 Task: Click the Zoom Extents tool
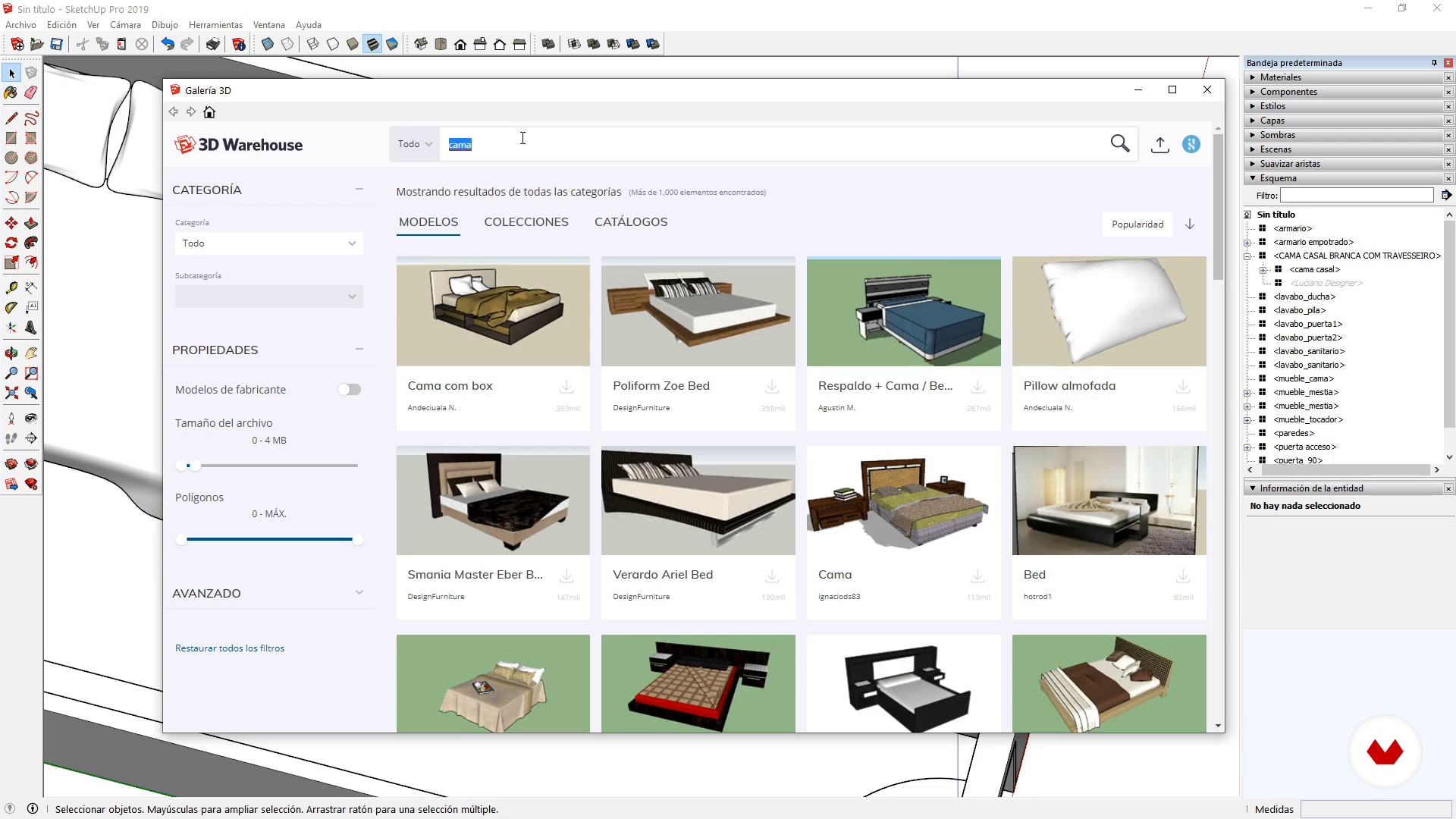point(11,393)
